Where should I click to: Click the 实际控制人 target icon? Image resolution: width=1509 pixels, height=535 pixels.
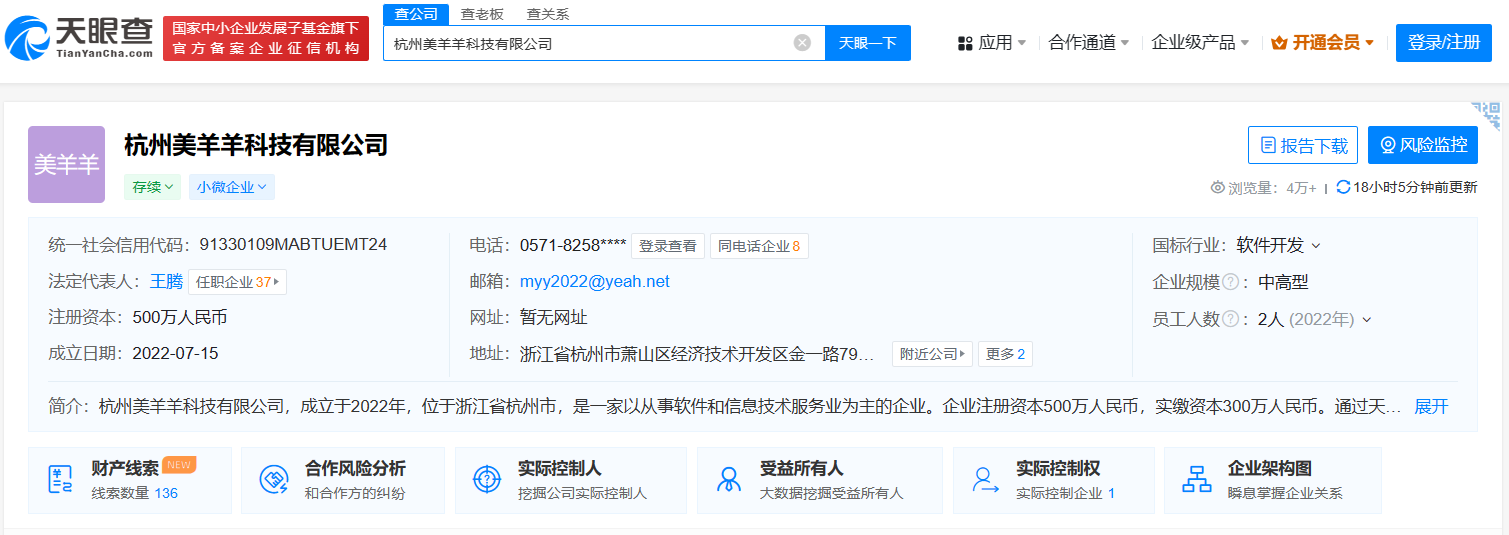click(x=486, y=480)
